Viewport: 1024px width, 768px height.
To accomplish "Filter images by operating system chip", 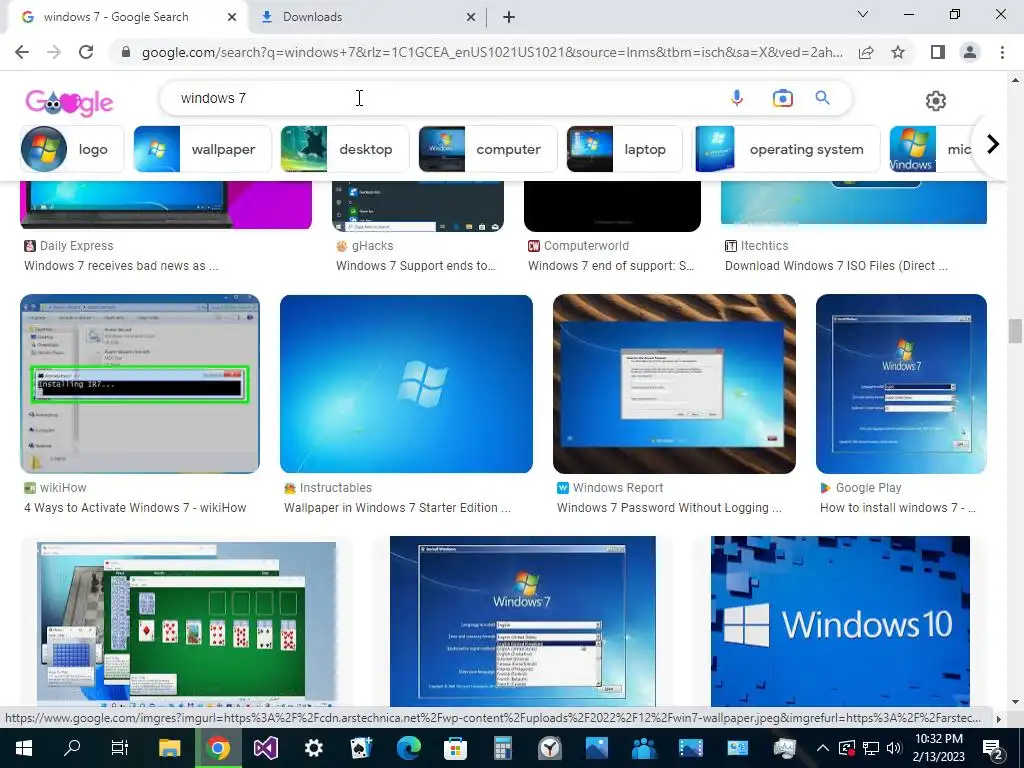I will click(786, 149).
